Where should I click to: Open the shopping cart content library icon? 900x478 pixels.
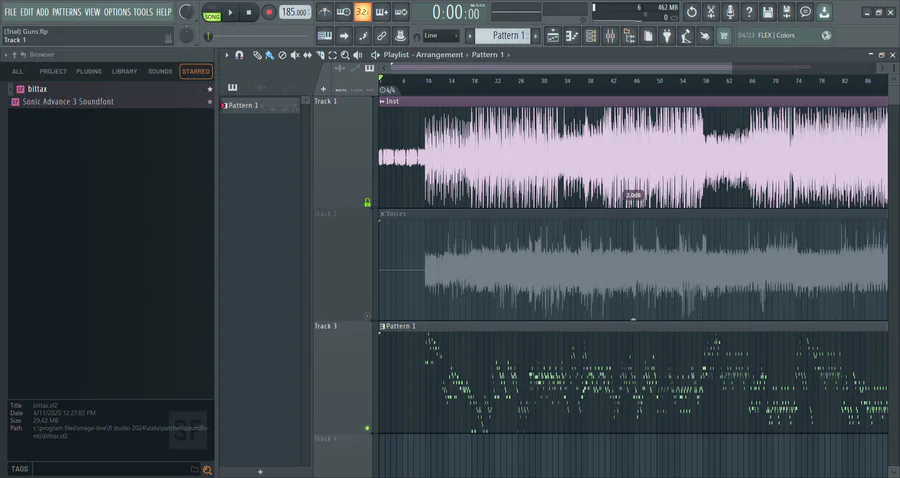pyautogui.click(x=724, y=36)
